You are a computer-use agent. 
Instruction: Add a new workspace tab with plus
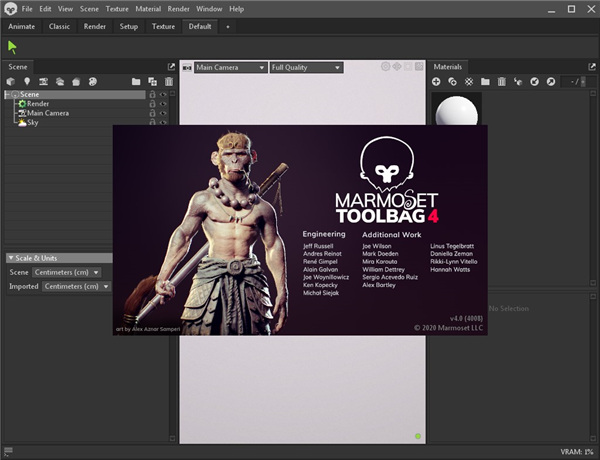click(227, 26)
